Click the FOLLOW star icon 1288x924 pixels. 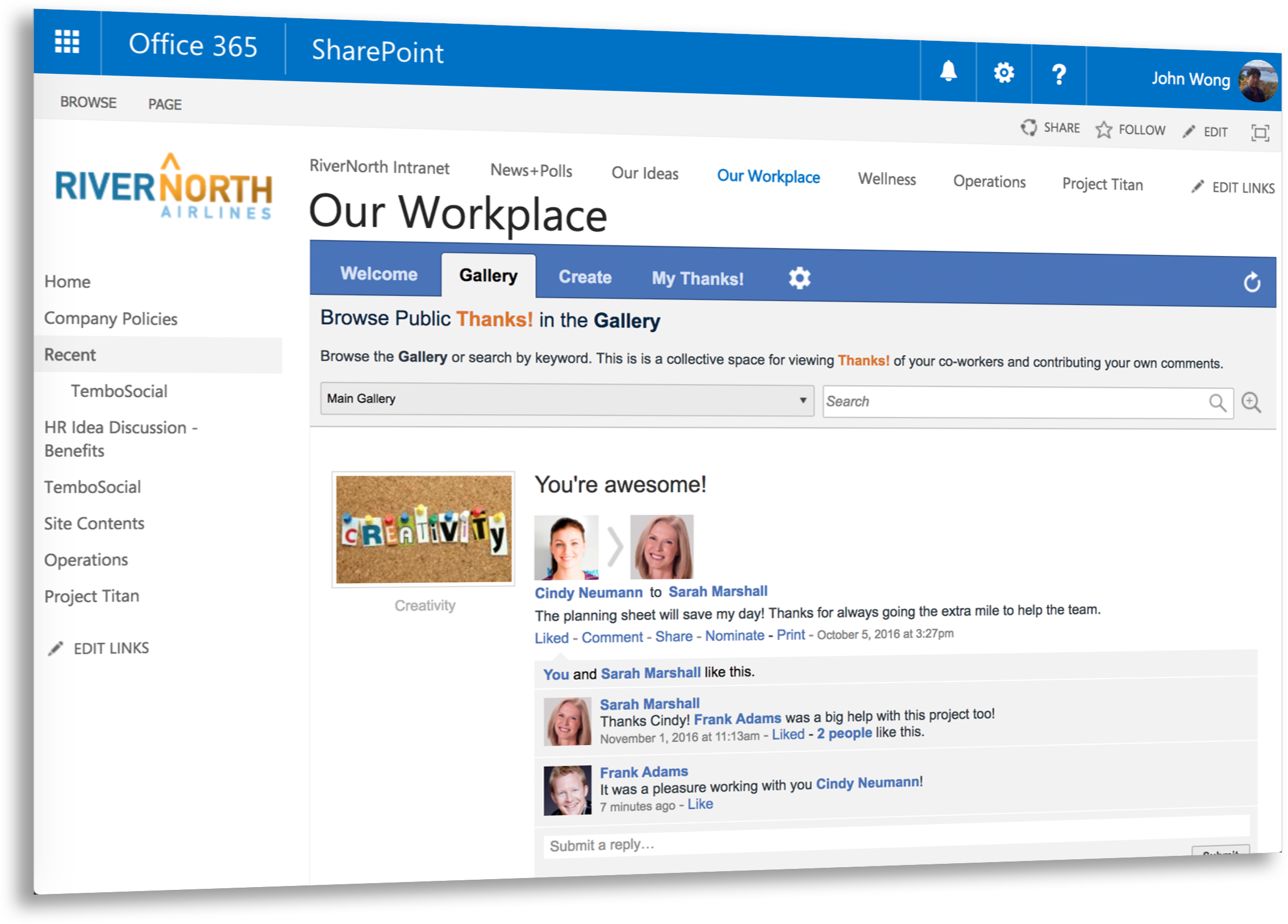pyautogui.click(x=1103, y=129)
